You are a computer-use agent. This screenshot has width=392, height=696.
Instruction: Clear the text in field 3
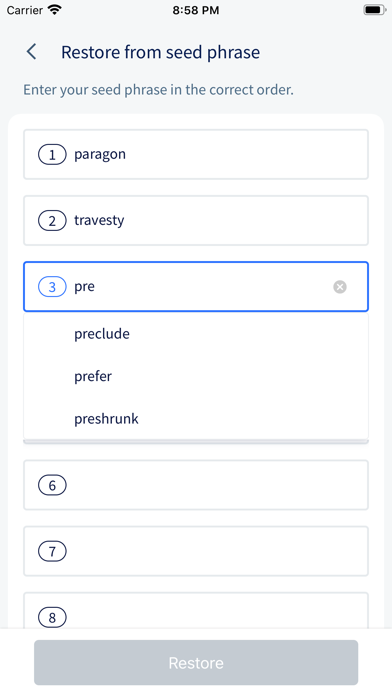(340, 287)
